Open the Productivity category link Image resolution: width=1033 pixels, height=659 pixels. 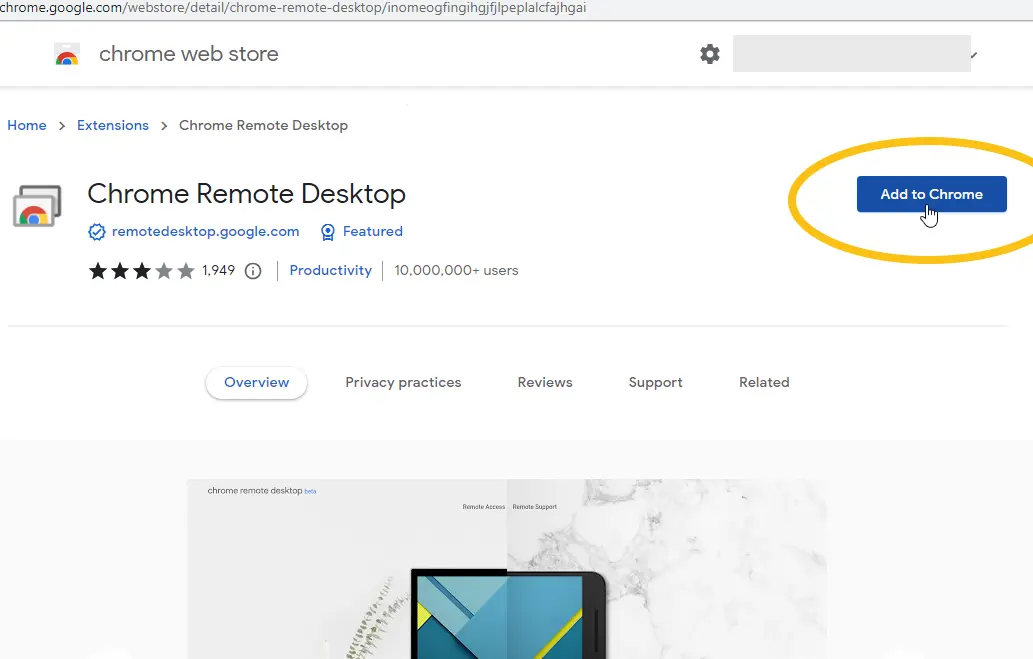(x=331, y=271)
